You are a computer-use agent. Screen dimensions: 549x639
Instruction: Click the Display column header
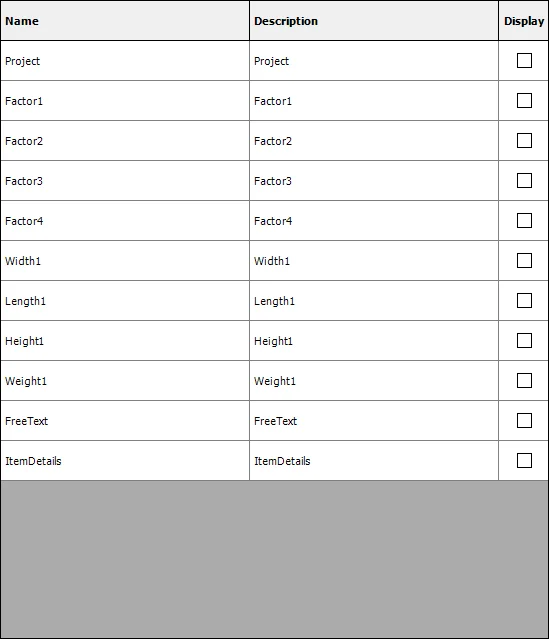pyautogui.click(x=524, y=21)
